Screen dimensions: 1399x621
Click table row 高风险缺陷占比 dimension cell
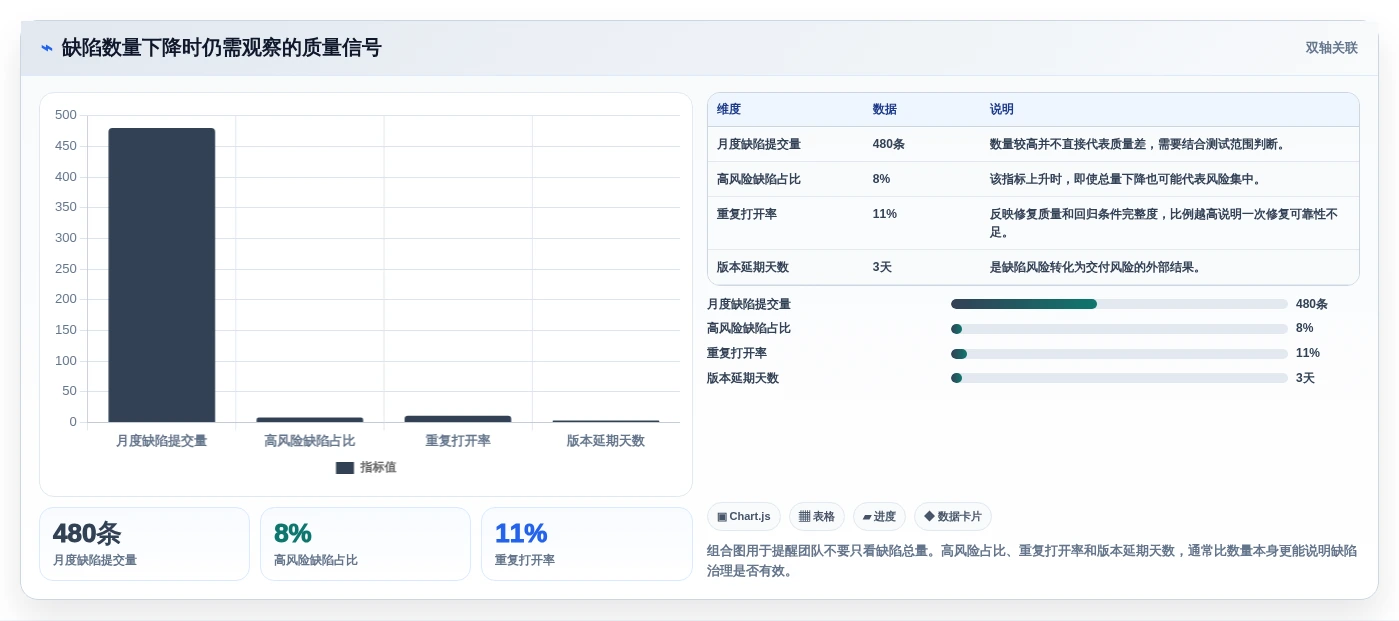click(759, 179)
